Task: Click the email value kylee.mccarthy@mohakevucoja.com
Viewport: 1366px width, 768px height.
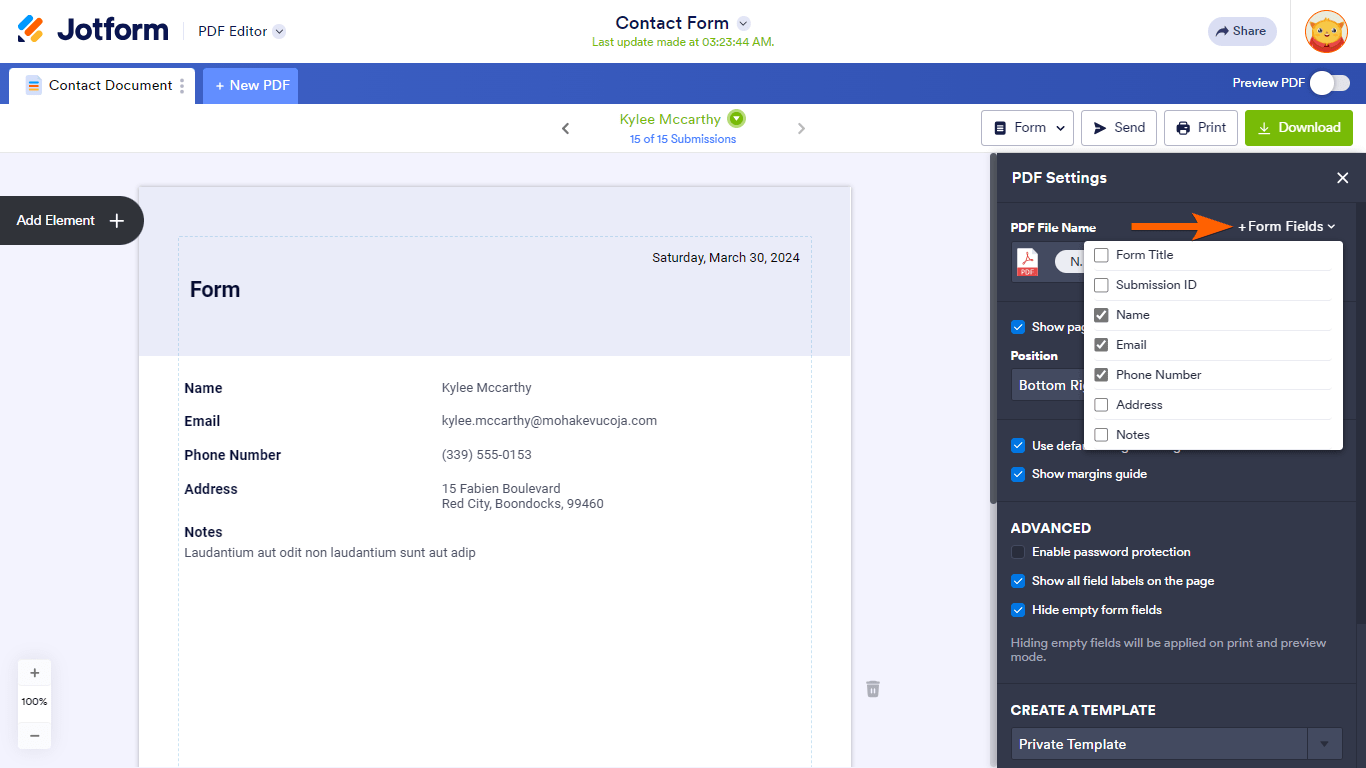Action: coord(549,421)
